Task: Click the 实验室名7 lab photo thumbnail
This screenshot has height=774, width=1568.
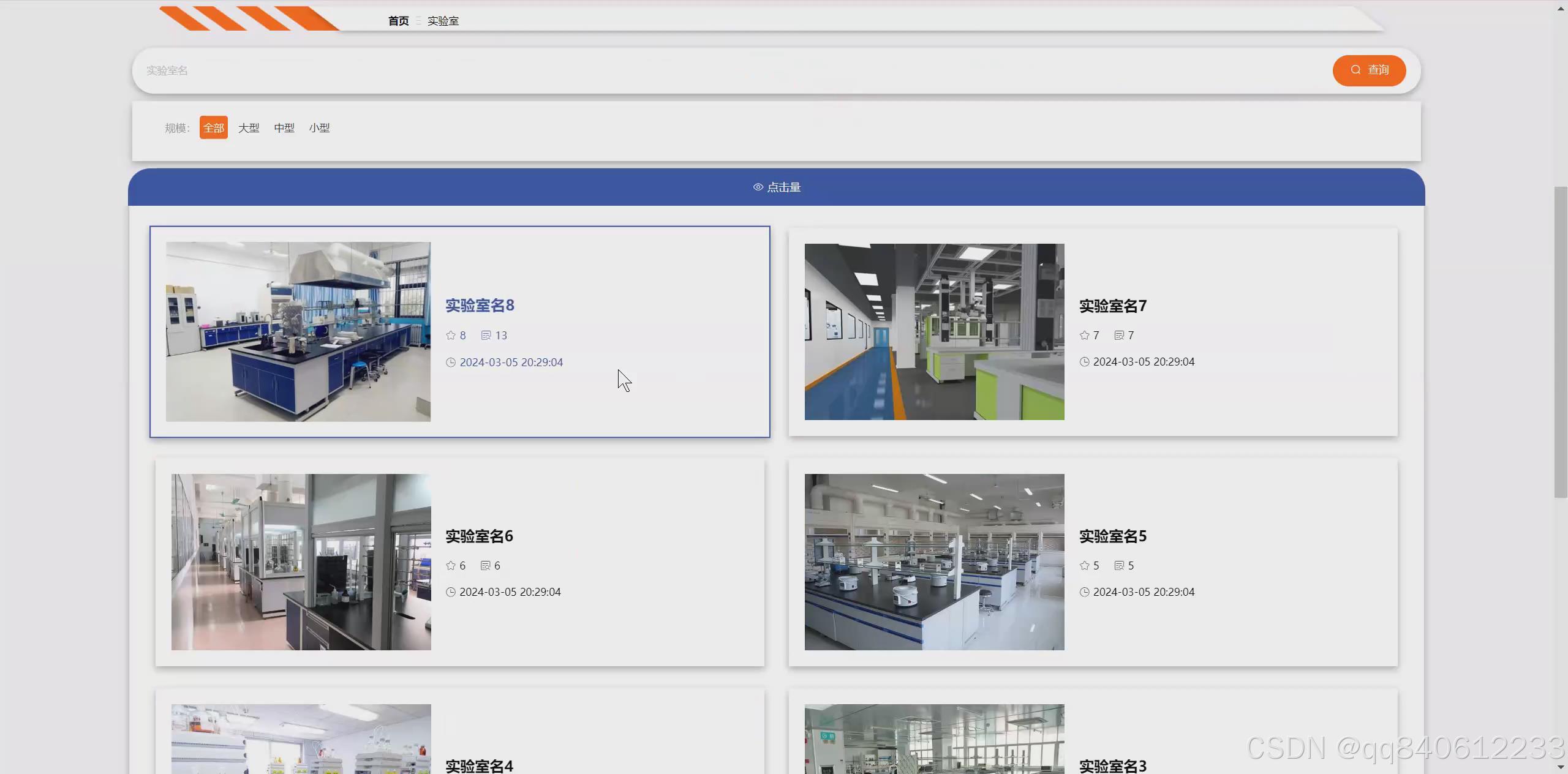Action: tap(934, 331)
